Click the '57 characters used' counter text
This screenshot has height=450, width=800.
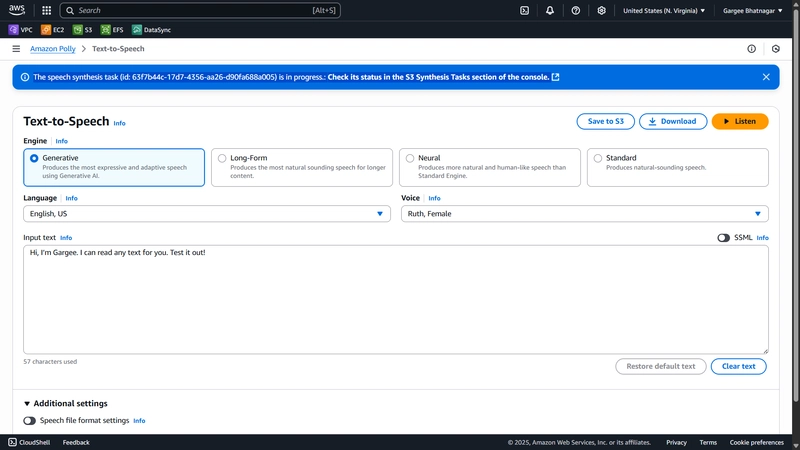50,361
